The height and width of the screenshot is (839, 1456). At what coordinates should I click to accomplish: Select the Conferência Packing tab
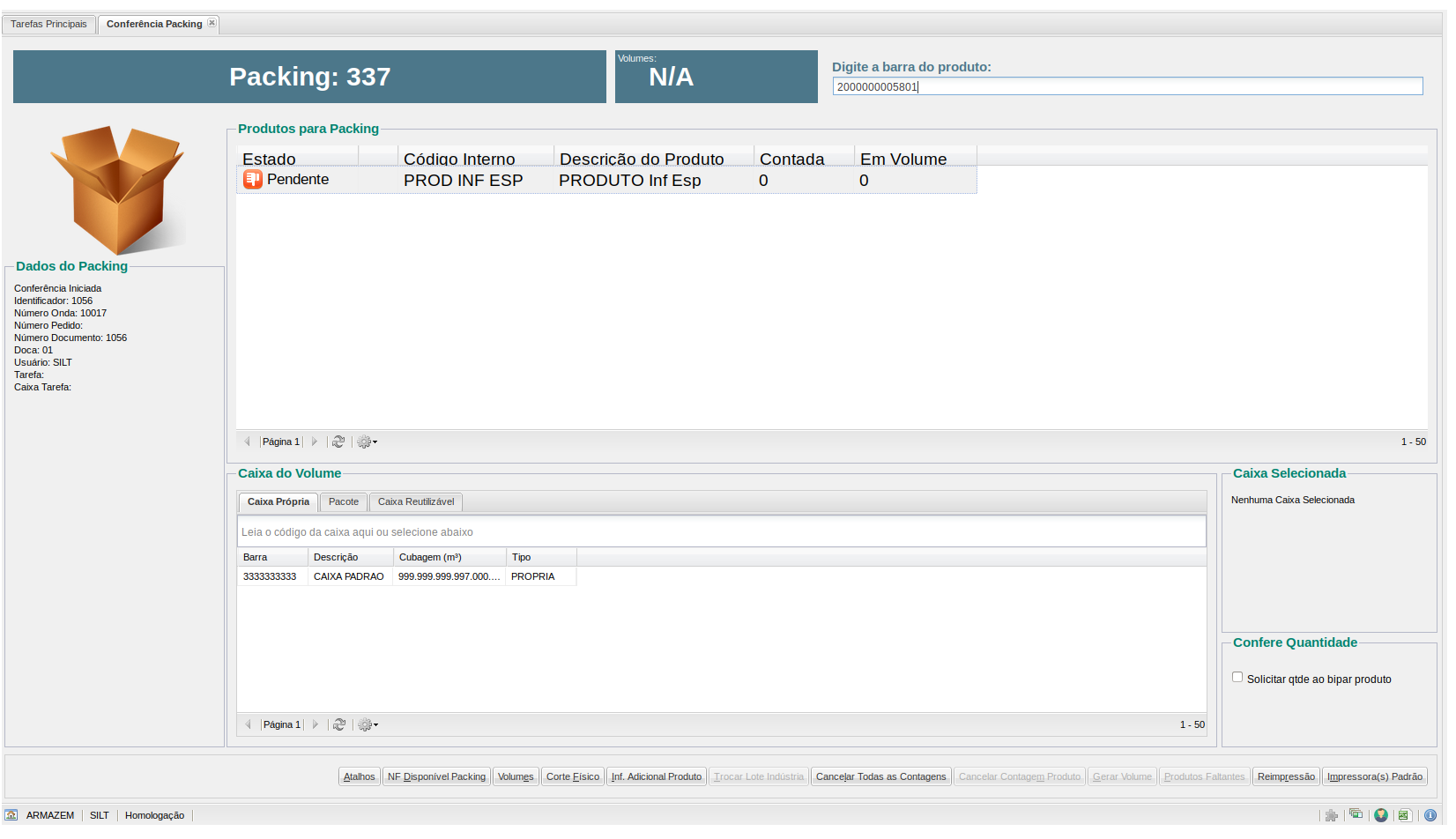point(154,24)
